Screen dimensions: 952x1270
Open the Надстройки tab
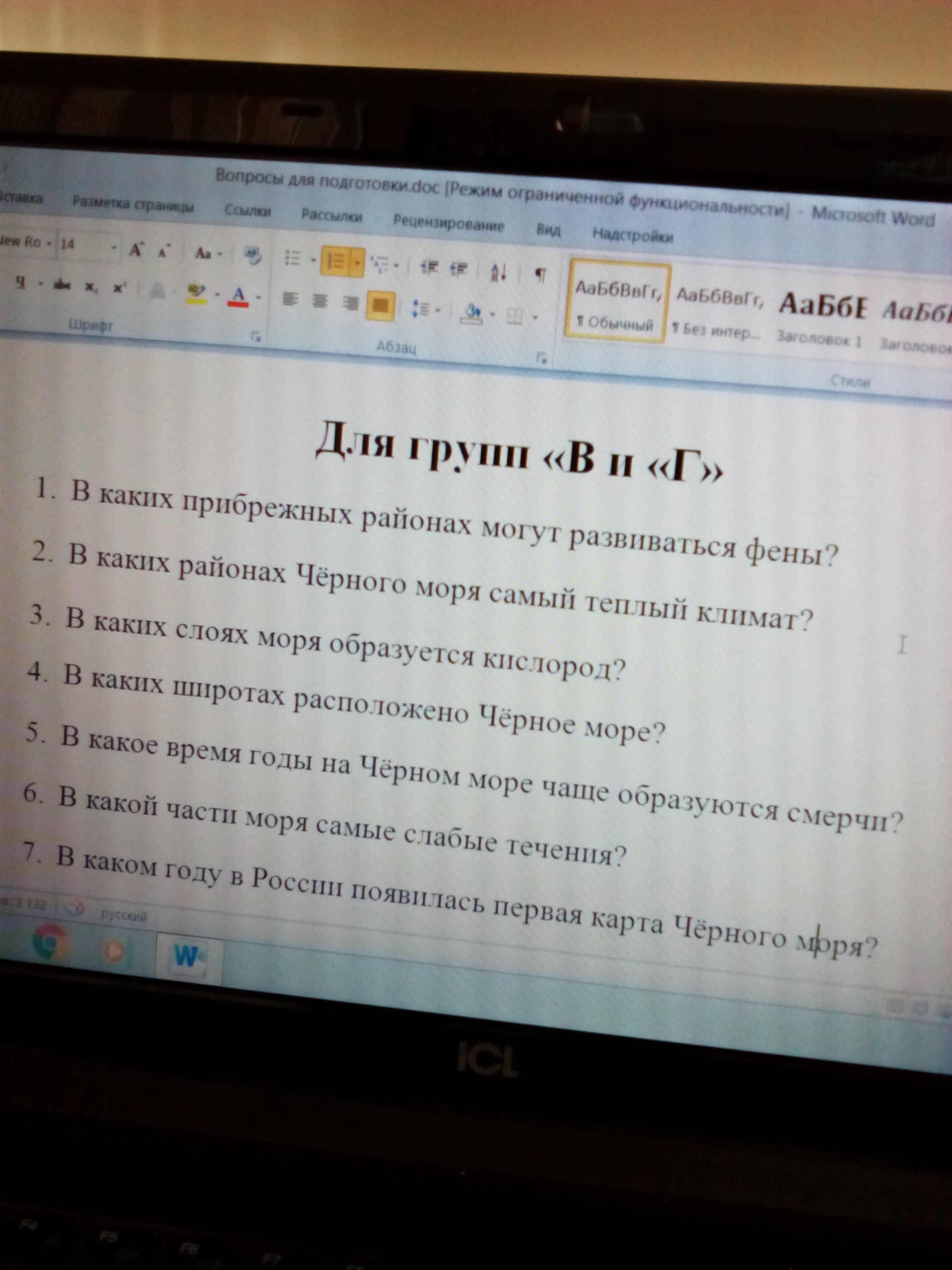(x=632, y=236)
